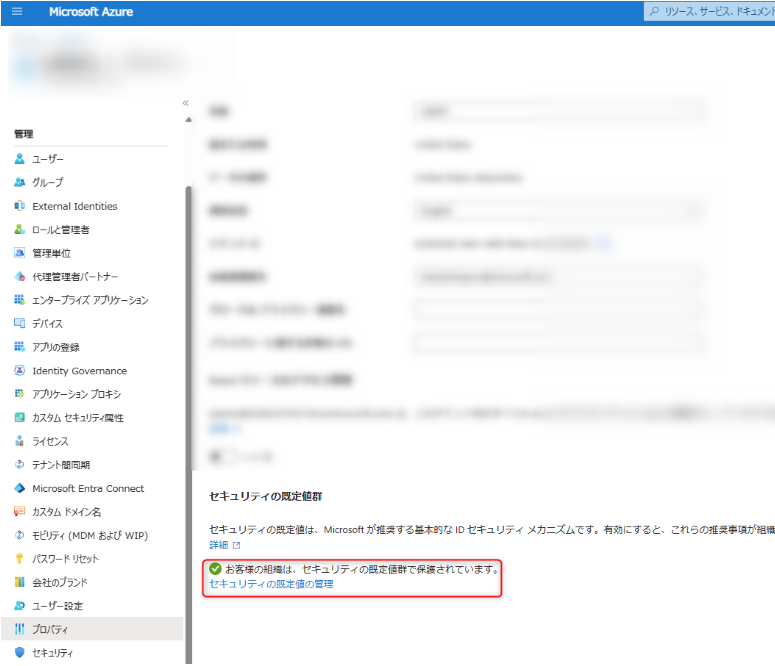Click the Microsoft Entra Connect icon

[20, 489]
